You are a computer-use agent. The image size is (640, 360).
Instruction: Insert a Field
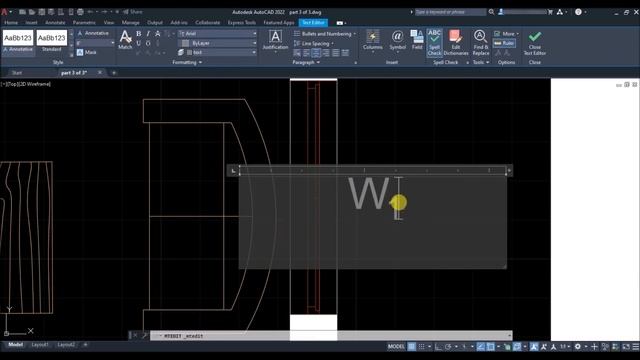pyautogui.click(x=417, y=40)
